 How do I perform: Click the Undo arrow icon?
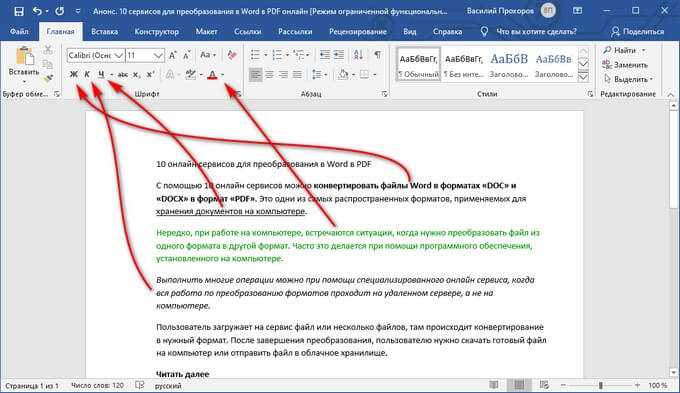[x=37, y=11]
